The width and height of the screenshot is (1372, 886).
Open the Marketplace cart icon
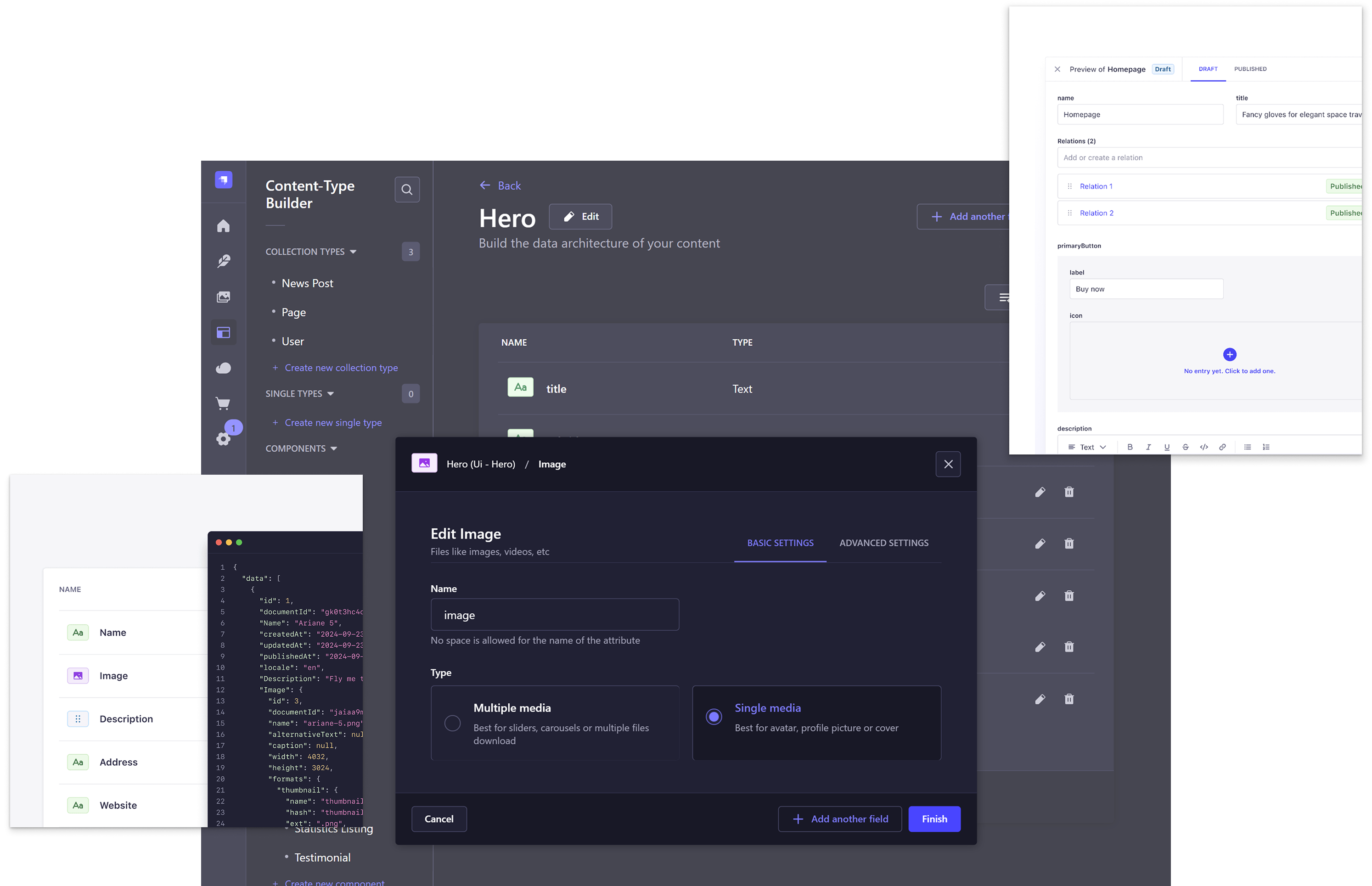click(223, 404)
